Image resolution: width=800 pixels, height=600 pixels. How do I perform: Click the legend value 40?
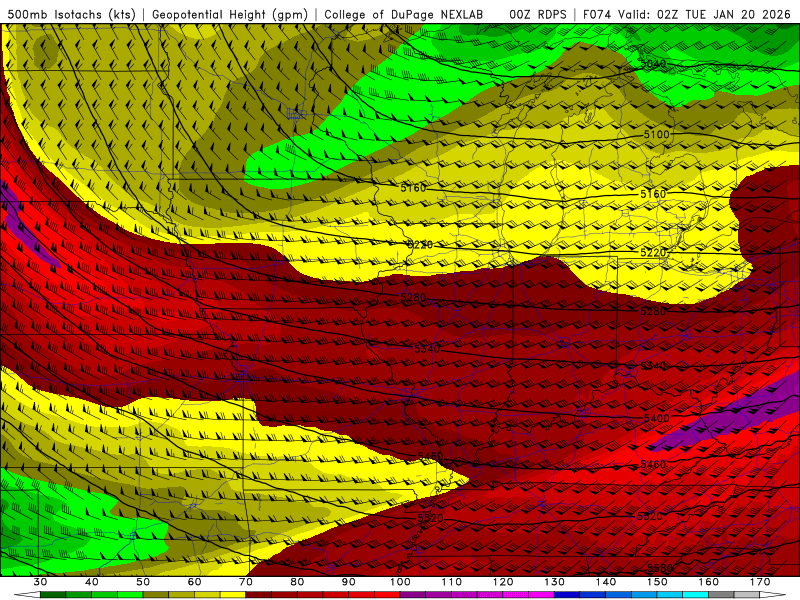click(x=92, y=582)
